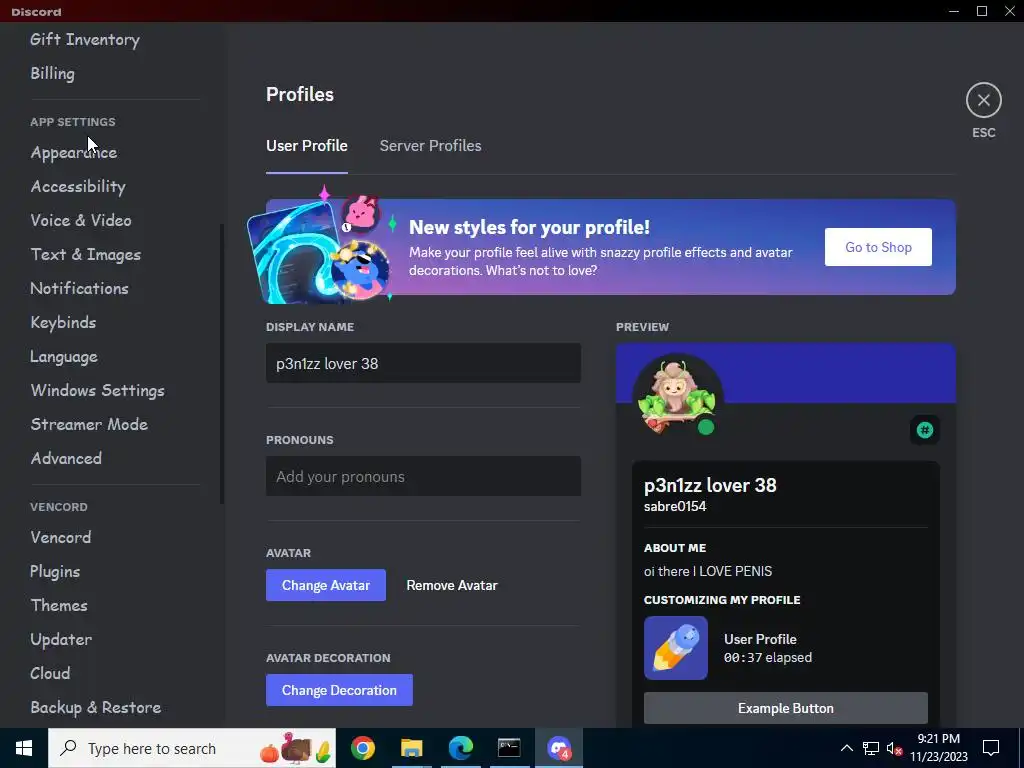Open the Windows Start menu
This screenshot has height=768, width=1024.
[24, 748]
